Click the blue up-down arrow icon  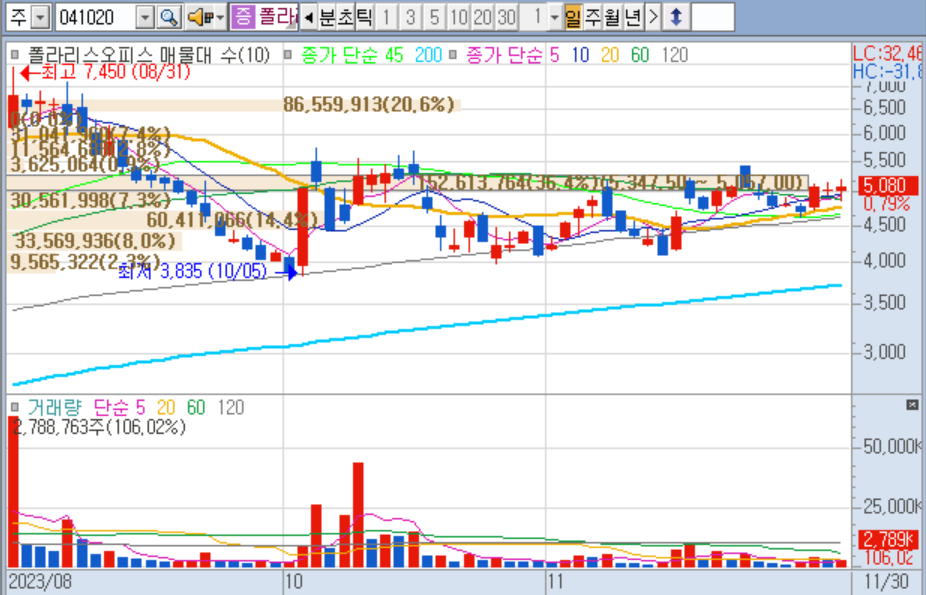[x=676, y=17]
